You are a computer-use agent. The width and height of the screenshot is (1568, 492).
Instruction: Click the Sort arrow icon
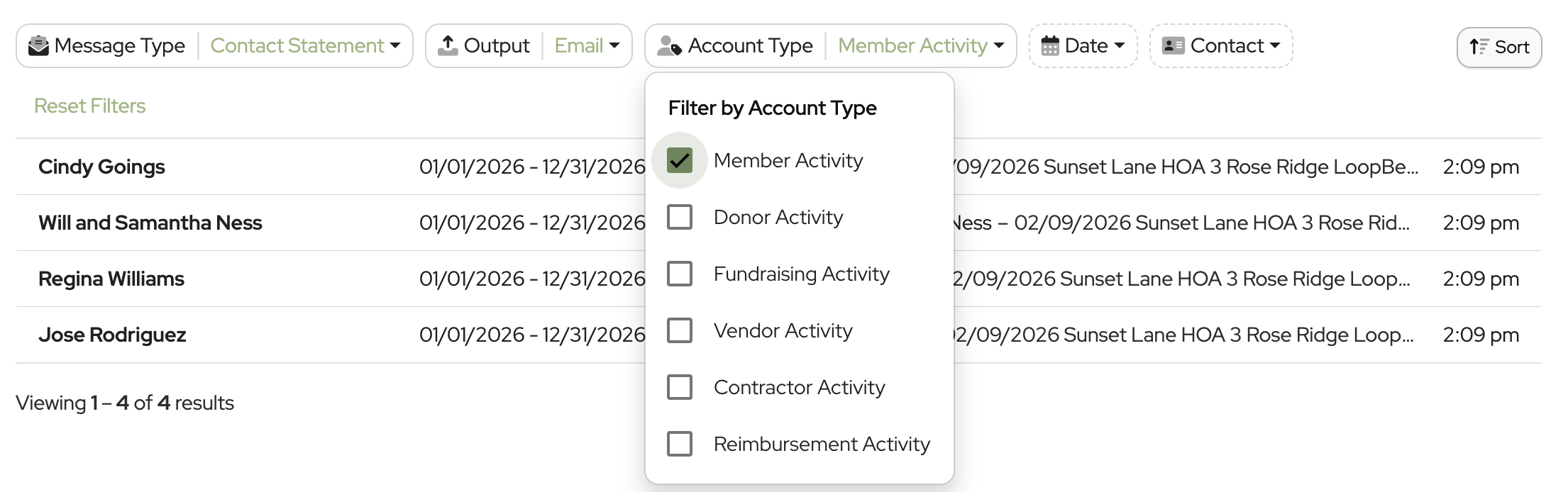pos(1479,47)
